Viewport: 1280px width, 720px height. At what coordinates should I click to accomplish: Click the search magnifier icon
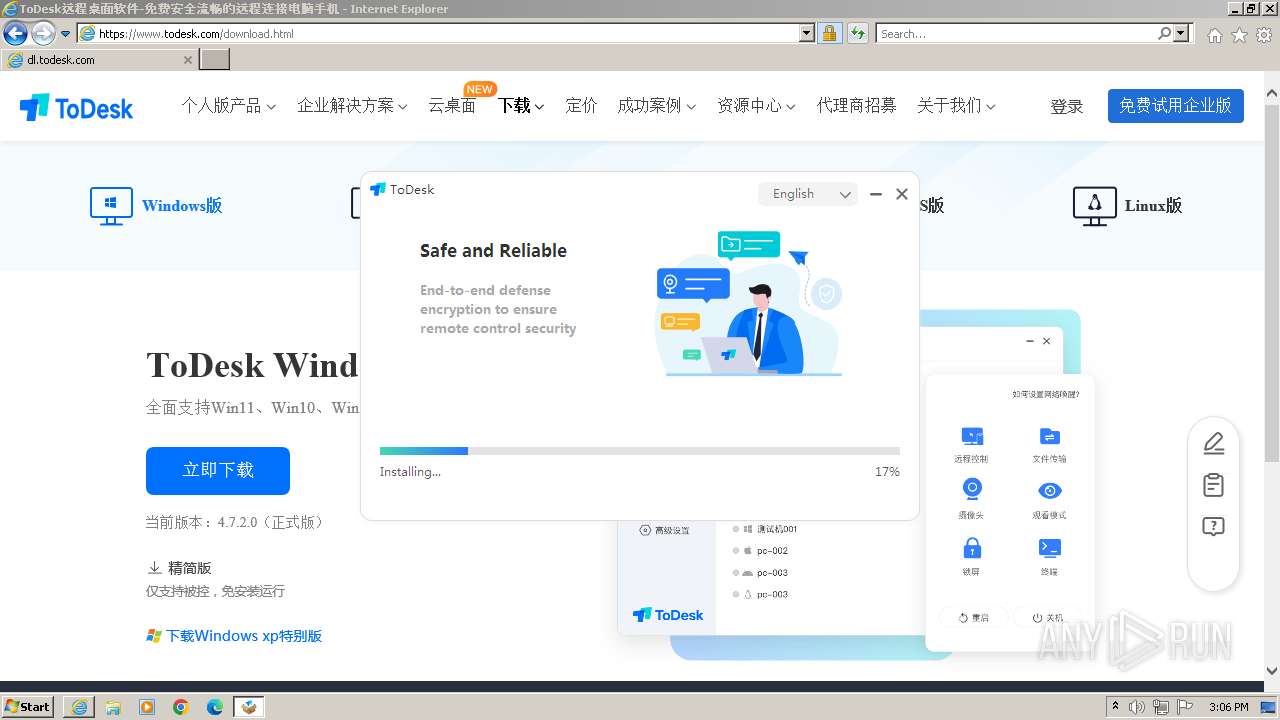pos(1164,33)
